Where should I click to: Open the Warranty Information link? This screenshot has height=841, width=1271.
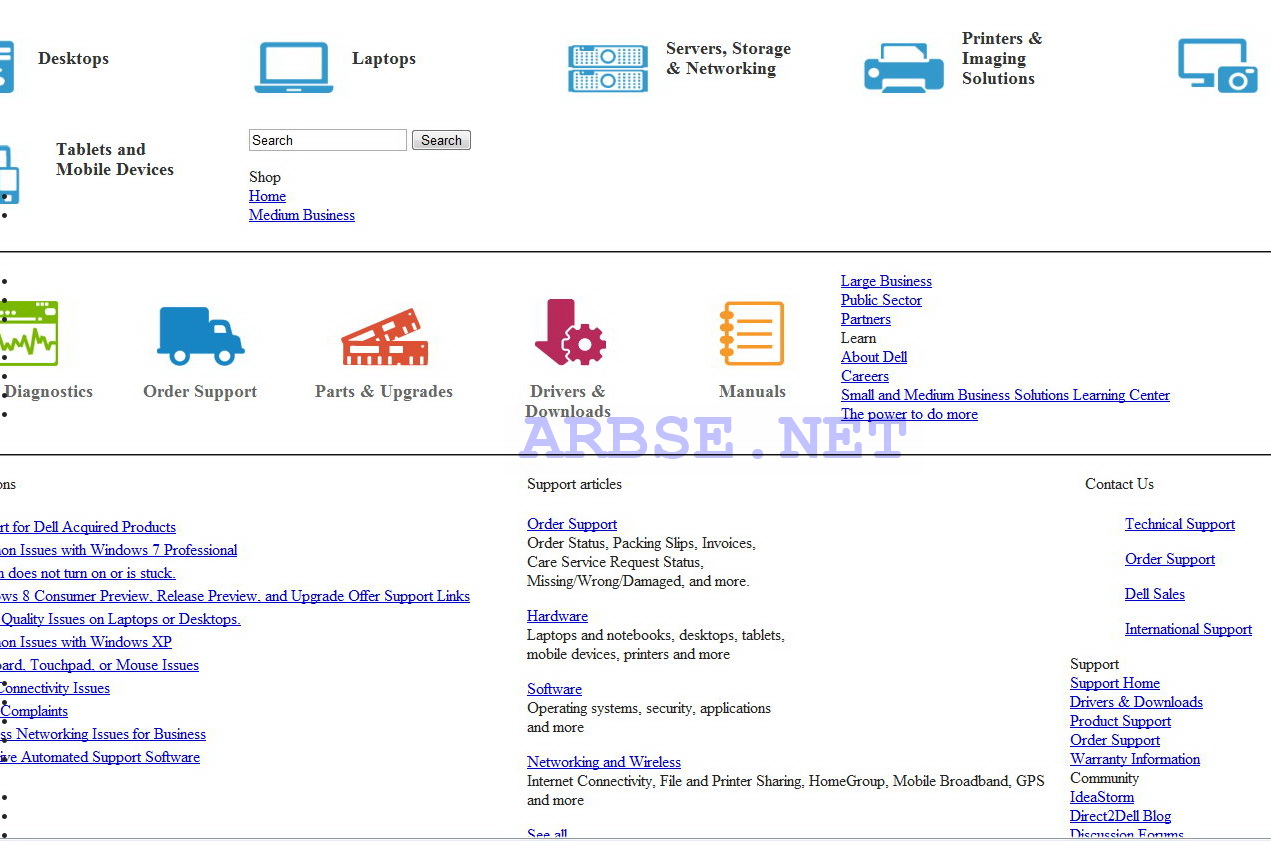click(1135, 759)
